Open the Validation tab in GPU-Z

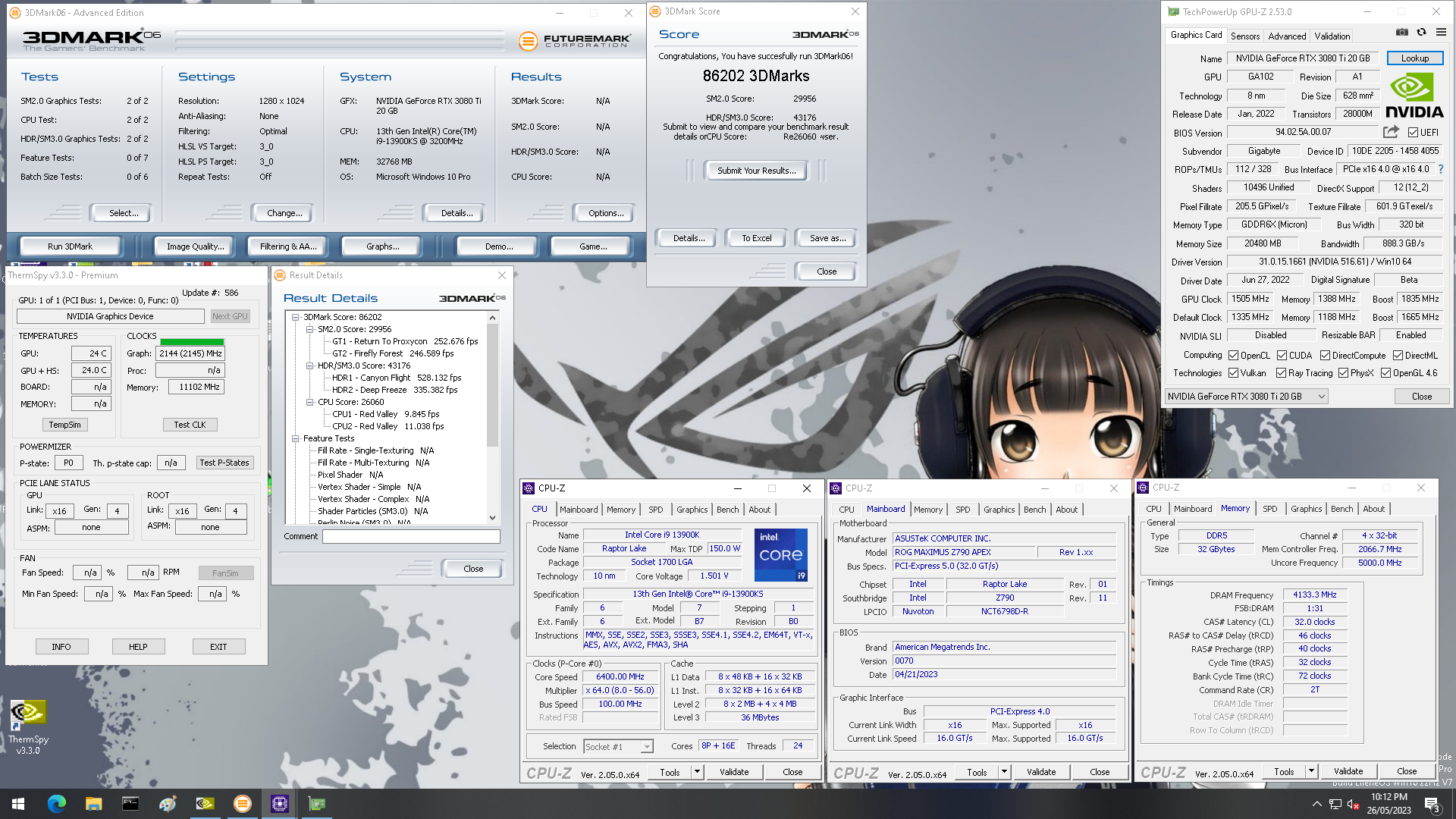(x=1332, y=36)
